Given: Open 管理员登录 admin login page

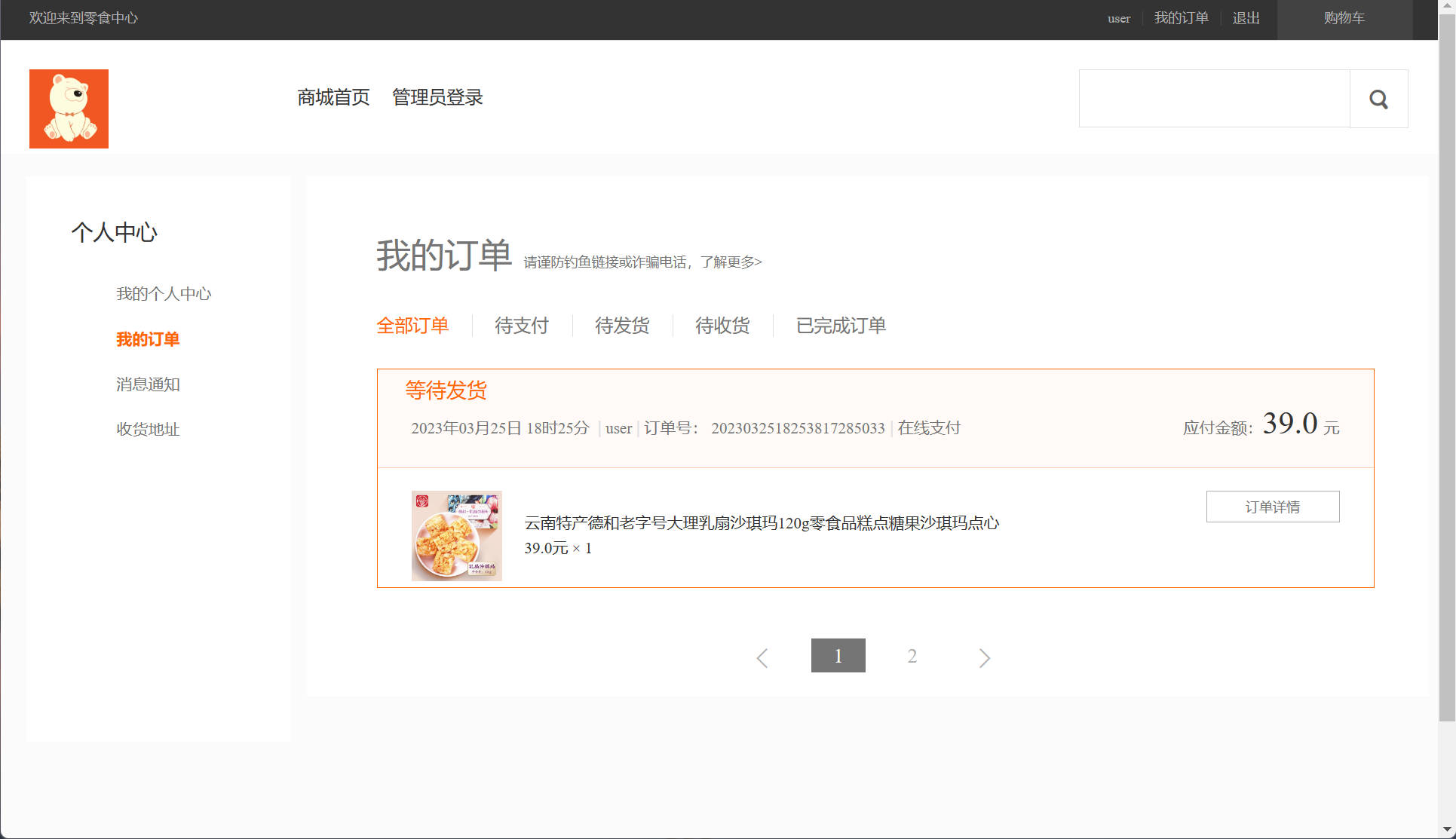Looking at the screenshot, I should 437,97.
